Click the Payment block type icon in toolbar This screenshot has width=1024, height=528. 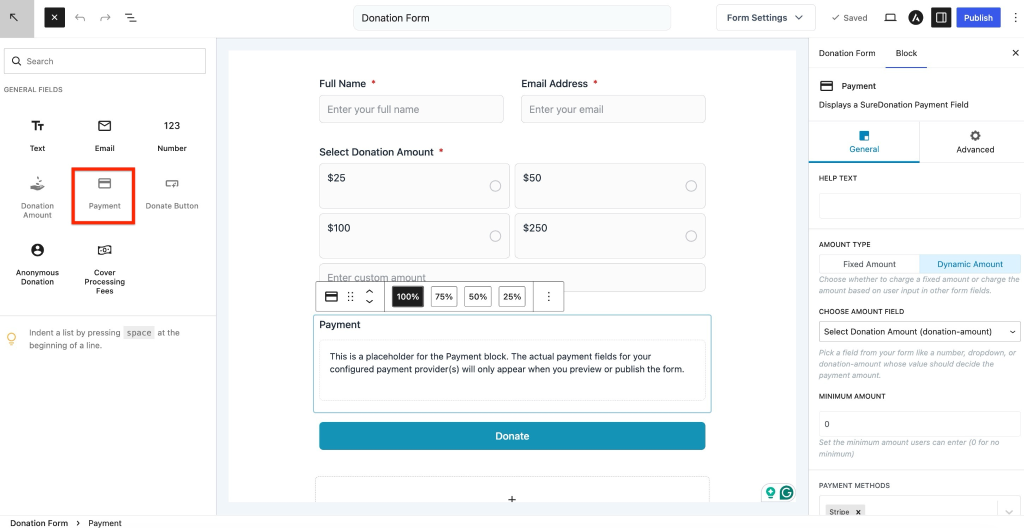pos(331,297)
